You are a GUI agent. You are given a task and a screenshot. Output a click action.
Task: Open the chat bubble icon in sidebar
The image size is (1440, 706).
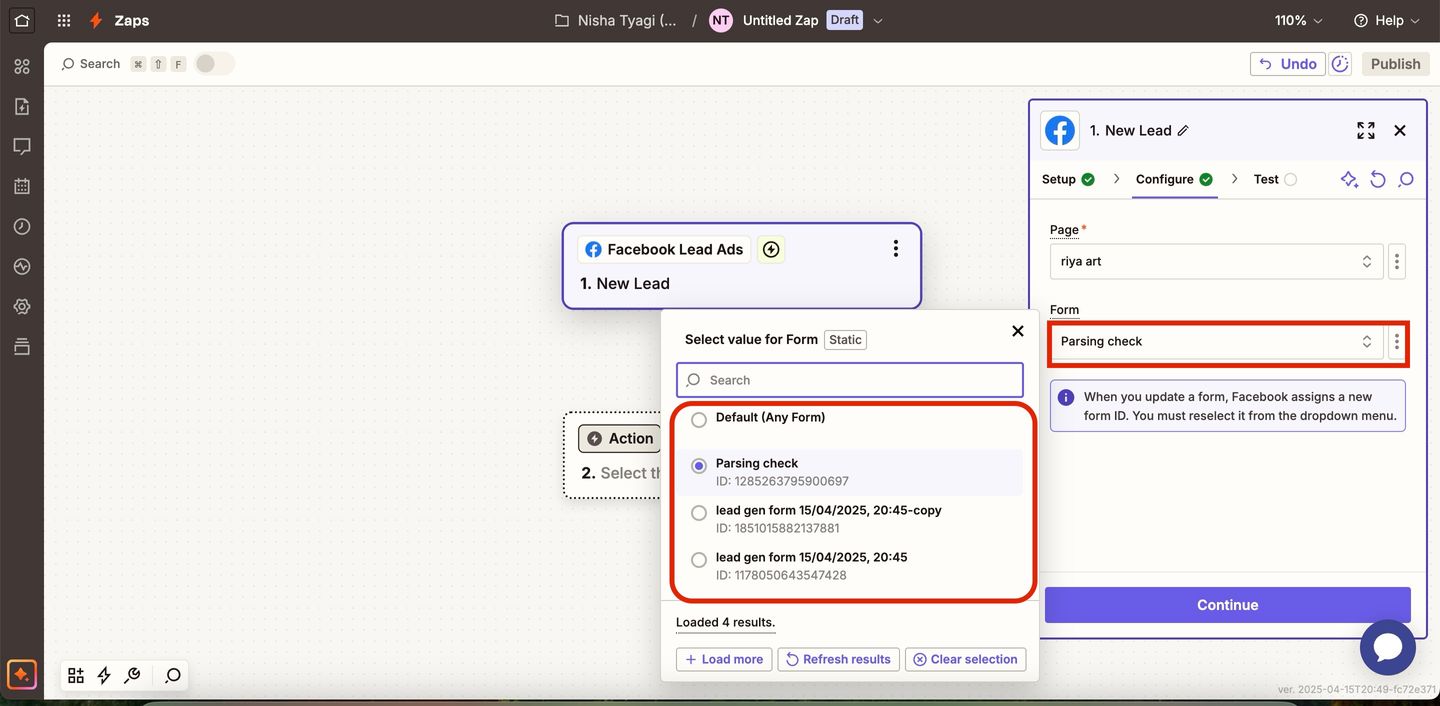click(22, 146)
